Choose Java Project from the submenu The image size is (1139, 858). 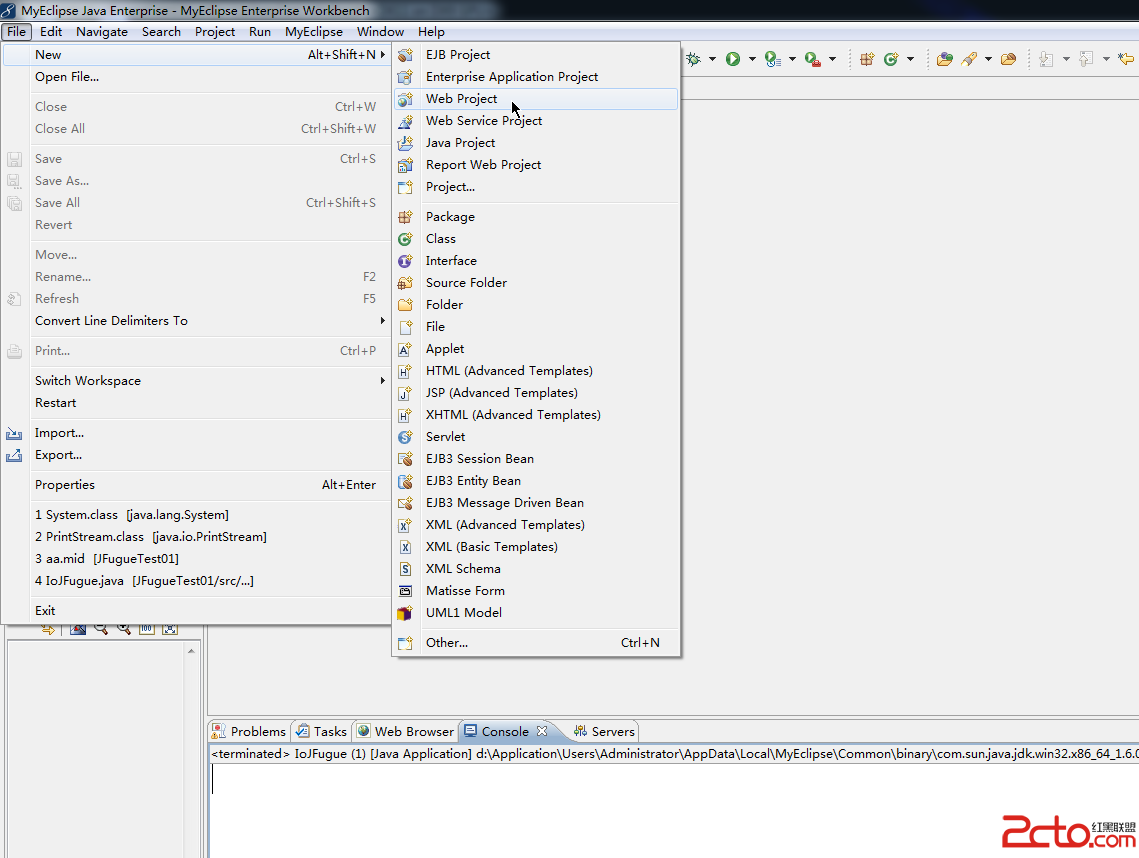(536, 142)
